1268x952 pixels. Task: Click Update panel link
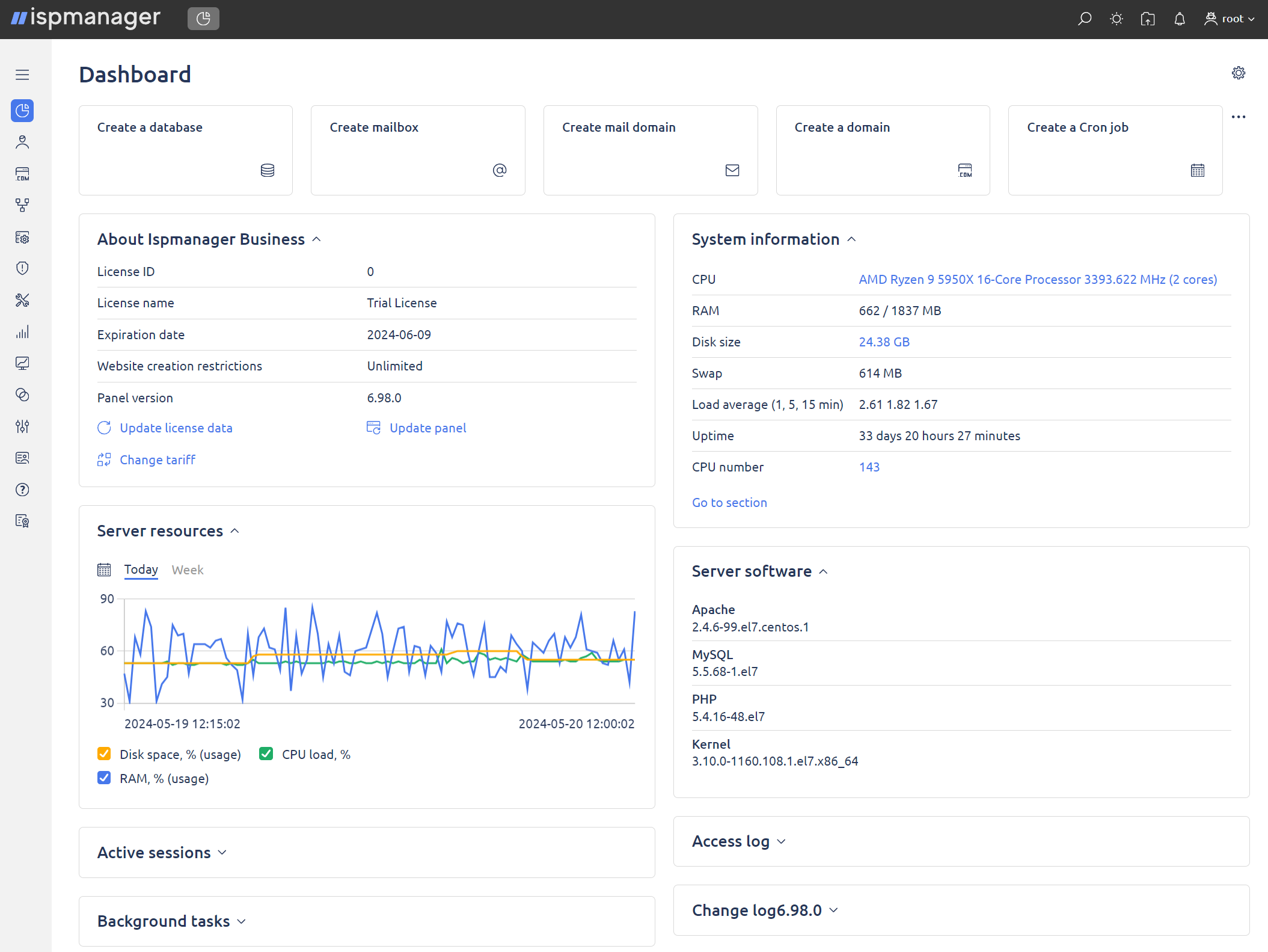click(417, 428)
